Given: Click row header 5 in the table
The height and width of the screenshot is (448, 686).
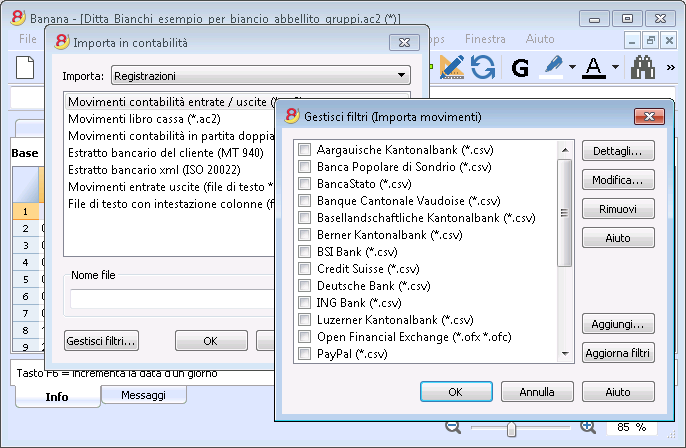Looking at the screenshot, I should pos(25,279).
